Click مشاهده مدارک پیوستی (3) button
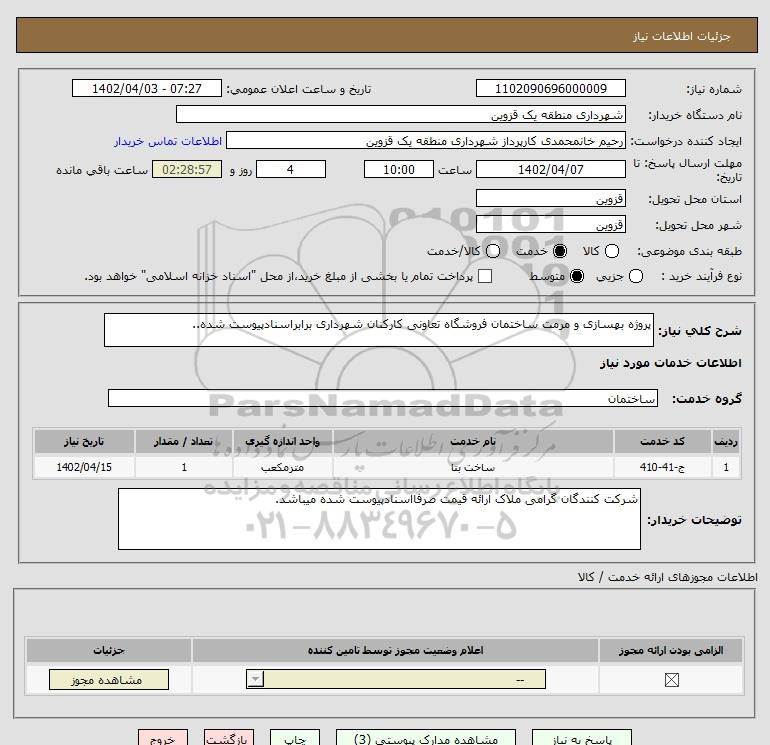 pyautogui.click(x=426, y=738)
